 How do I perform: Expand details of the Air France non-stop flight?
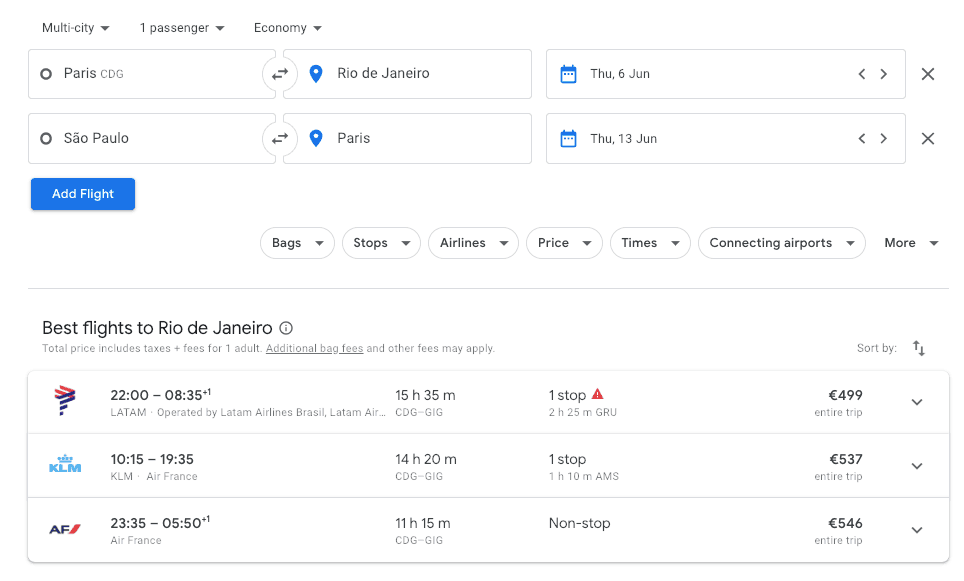point(917,529)
